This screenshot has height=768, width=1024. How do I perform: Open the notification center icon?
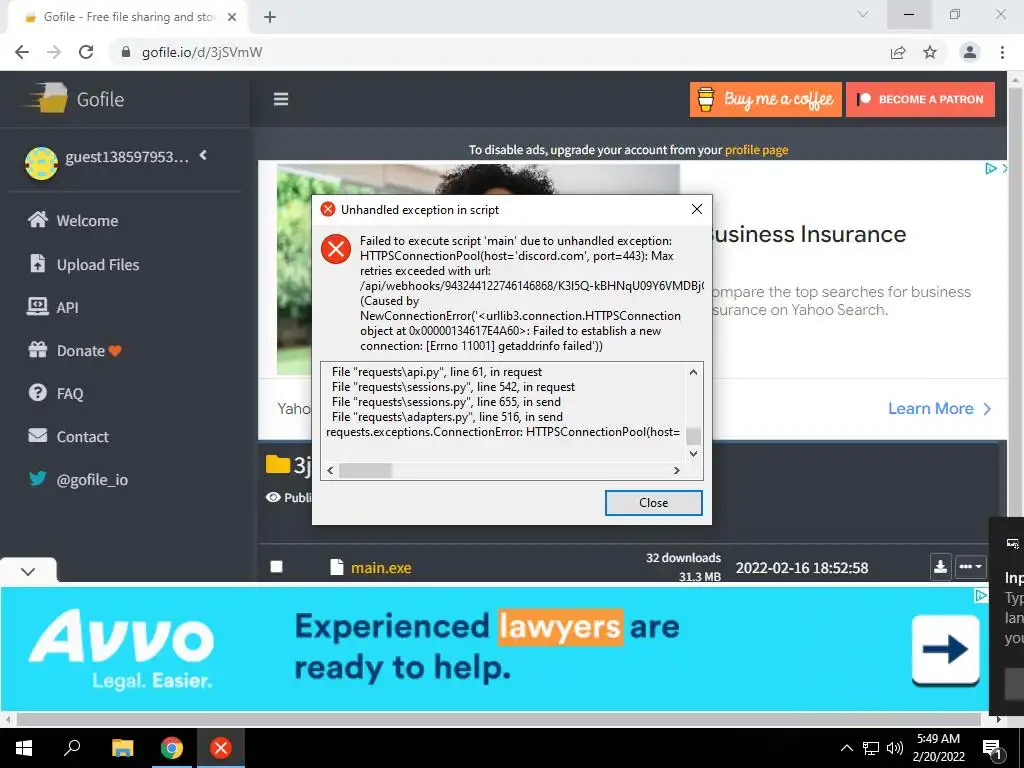point(993,749)
